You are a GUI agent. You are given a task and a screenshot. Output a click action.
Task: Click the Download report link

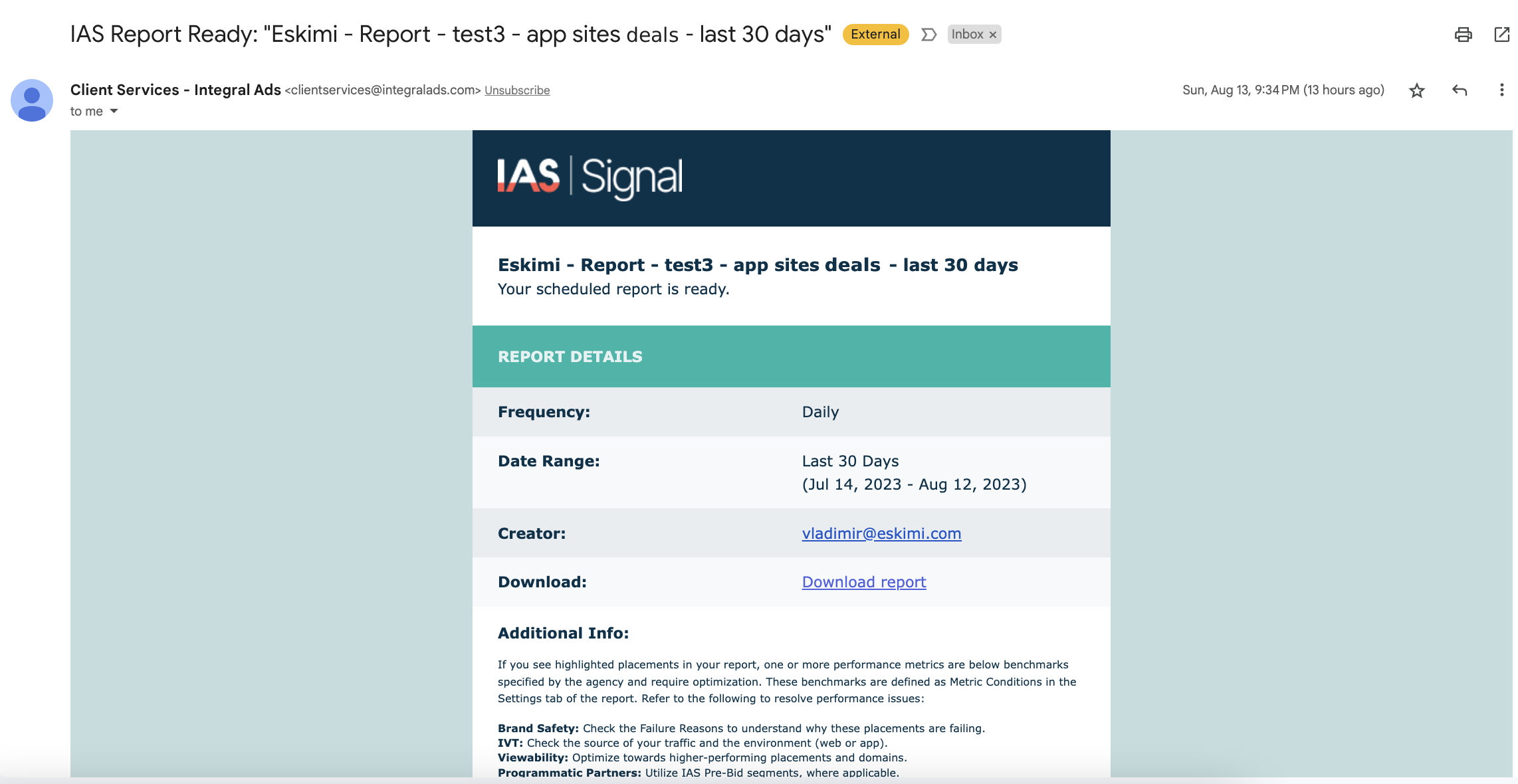(863, 582)
